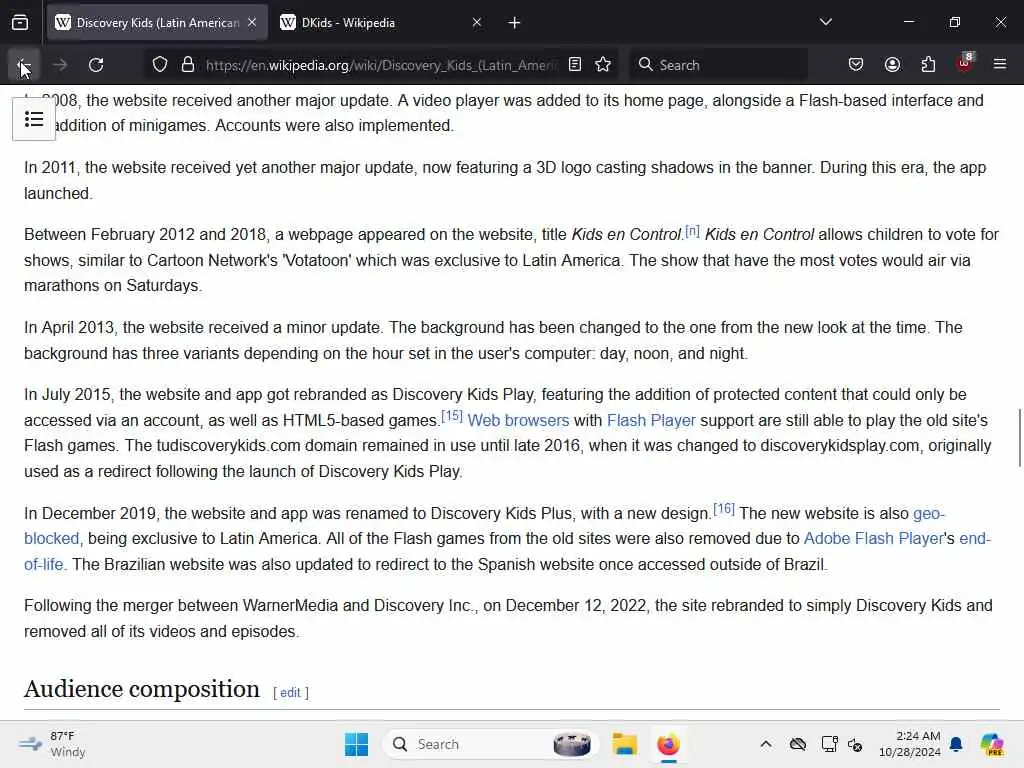
Task: Bookmark this page with the star
Action: (x=603, y=65)
